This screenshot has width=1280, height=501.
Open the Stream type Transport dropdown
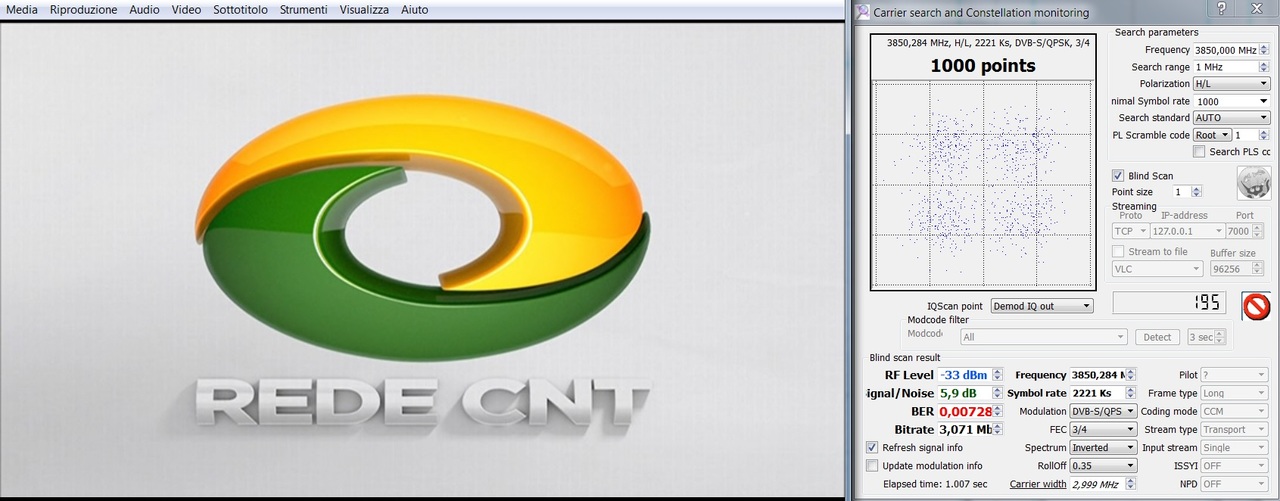click(x=1234, y=429)
